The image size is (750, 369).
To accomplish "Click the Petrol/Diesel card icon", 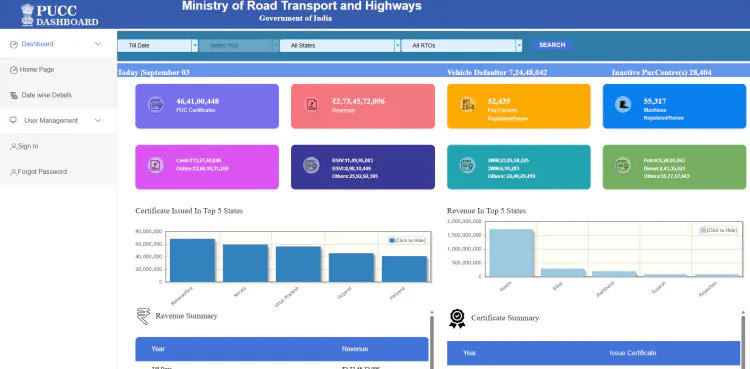I will [623, 166].
